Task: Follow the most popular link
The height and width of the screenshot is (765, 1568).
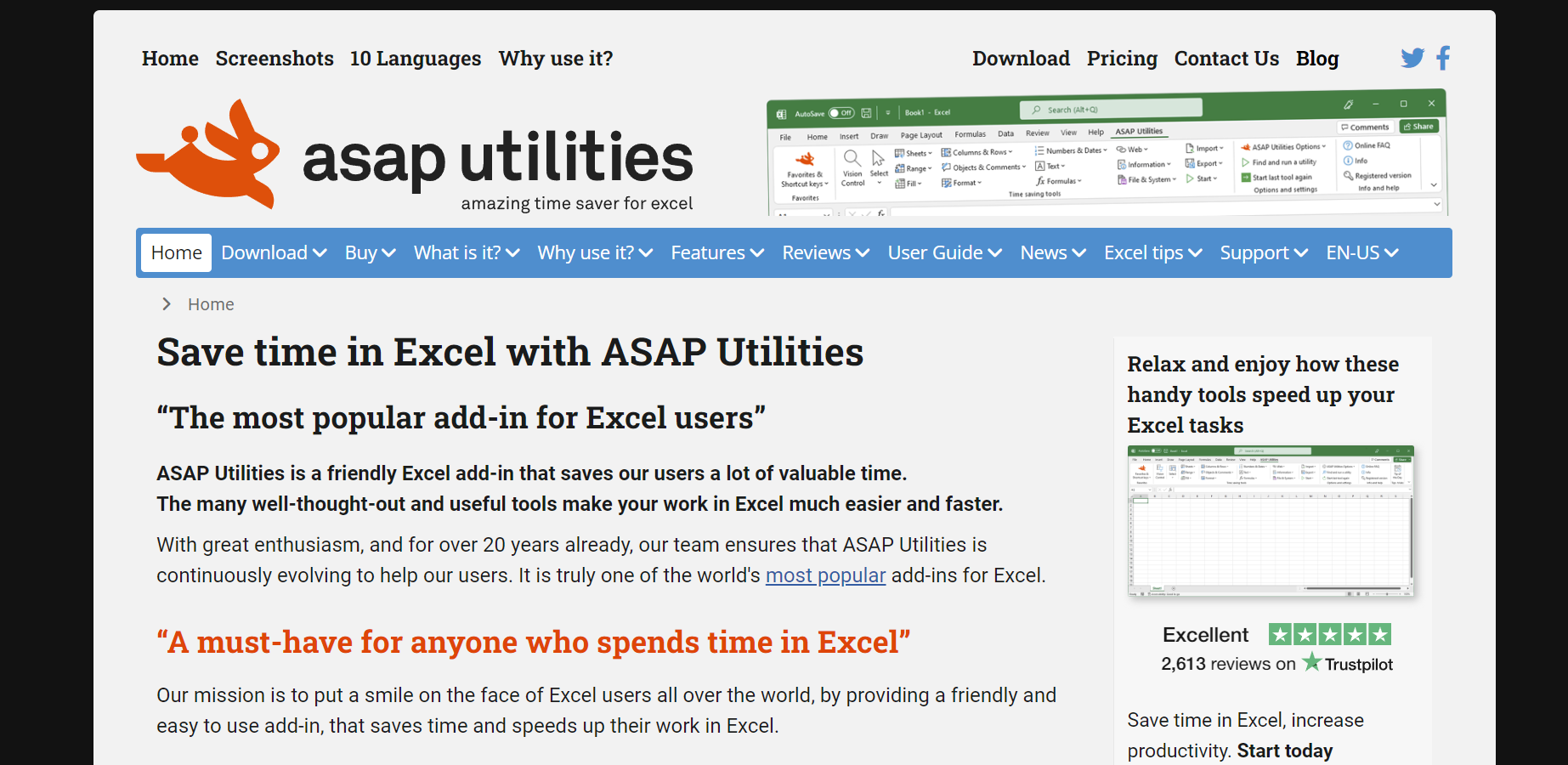Action: click(825, 575)
